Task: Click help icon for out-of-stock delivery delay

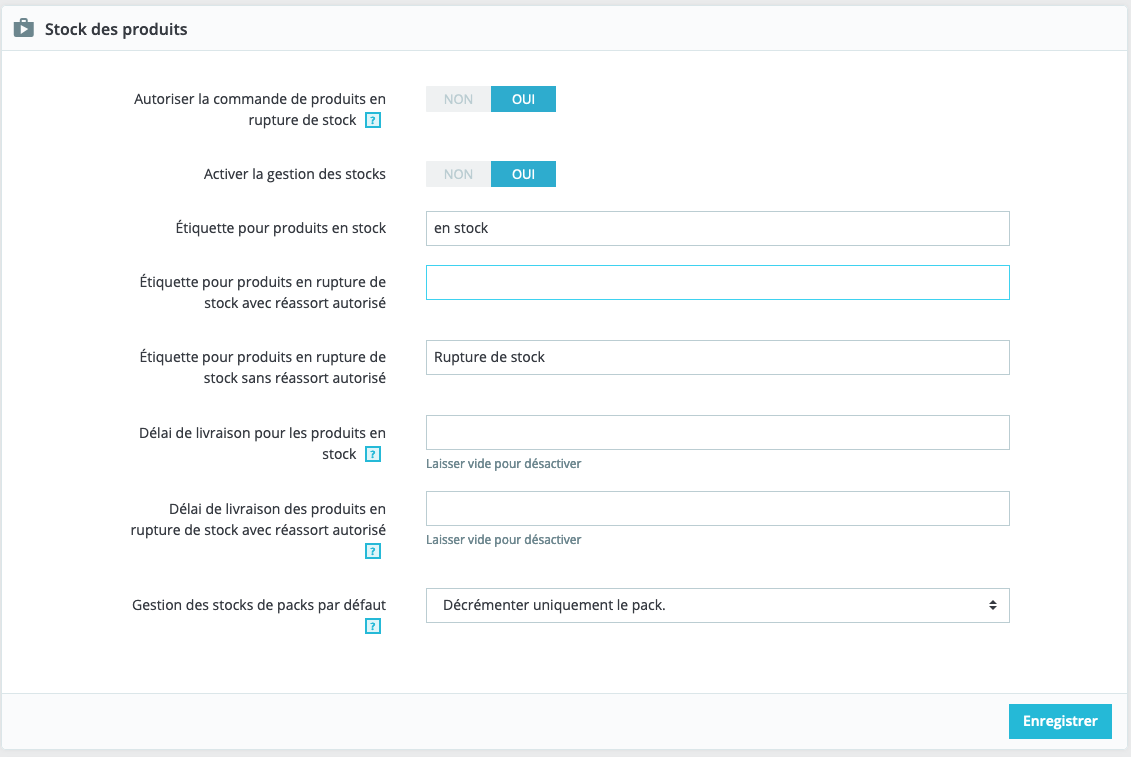Action: pyautogui.click(x=373, y=551)
